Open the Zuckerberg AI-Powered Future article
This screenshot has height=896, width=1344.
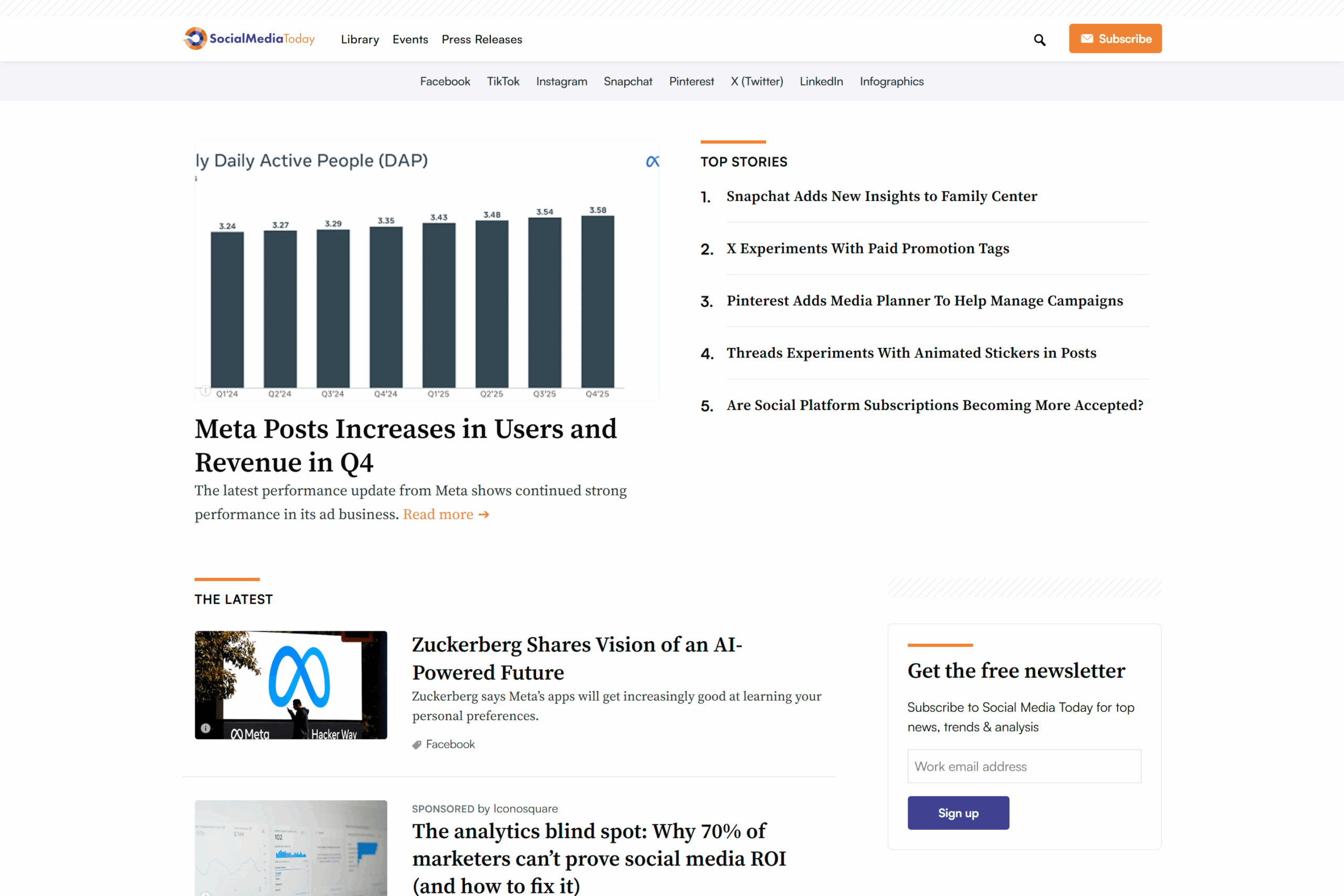577,658
